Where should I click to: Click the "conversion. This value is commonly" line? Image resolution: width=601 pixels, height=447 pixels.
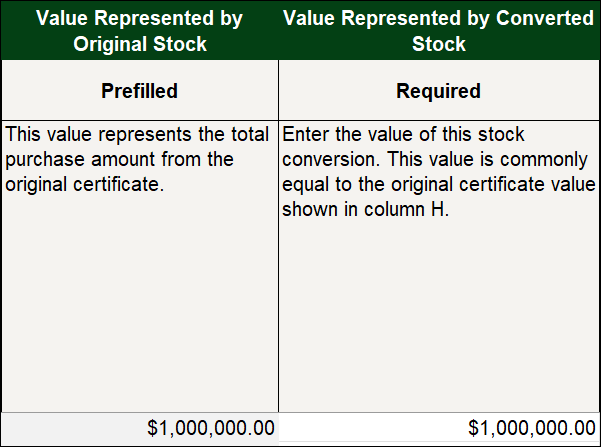tap(435, 159)
